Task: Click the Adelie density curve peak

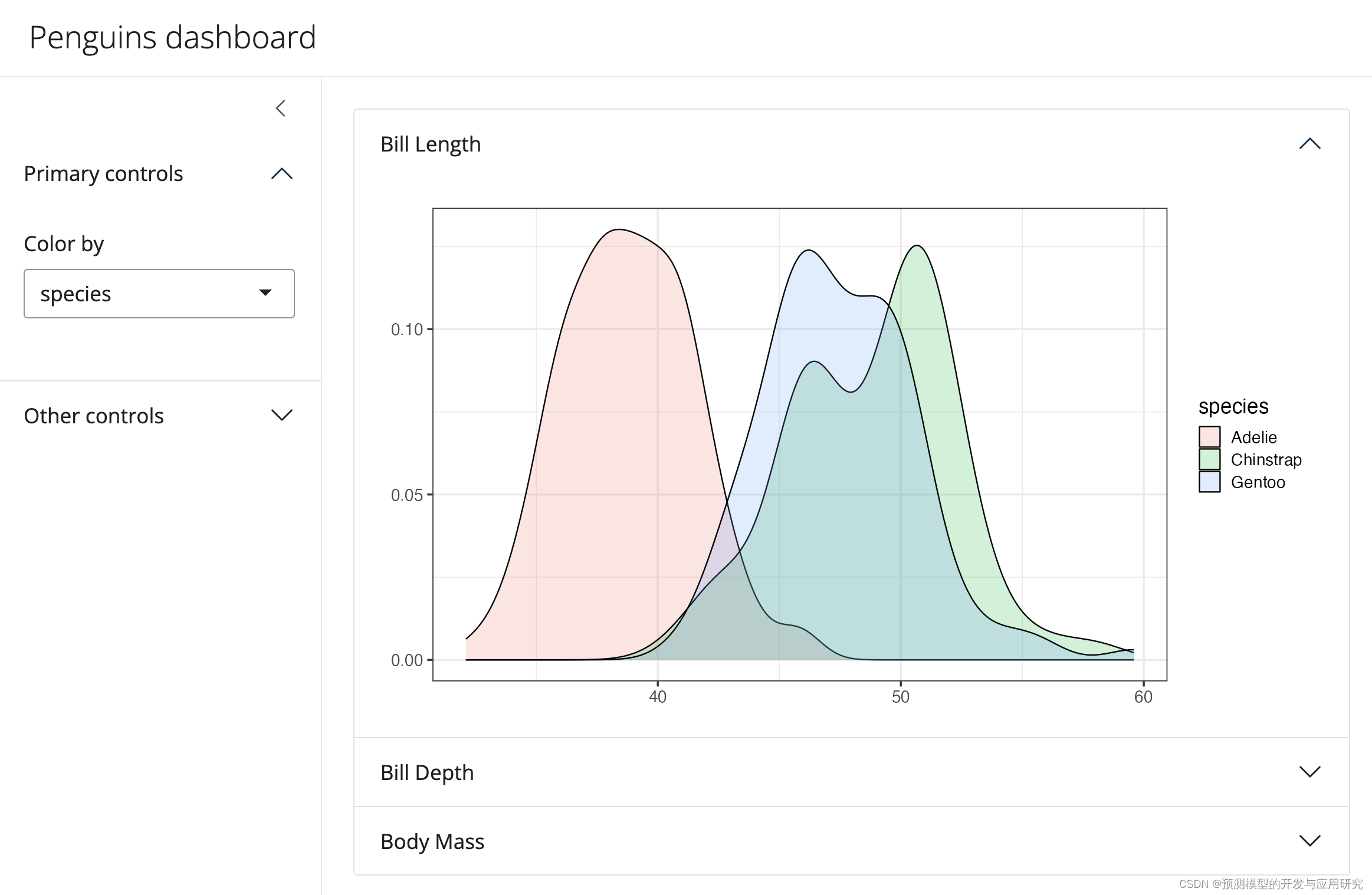Action: coord(618,230)
